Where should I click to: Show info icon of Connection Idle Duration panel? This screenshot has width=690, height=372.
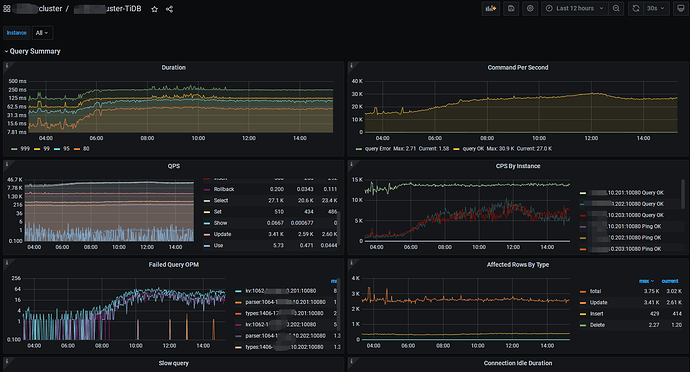coord(351,361)
